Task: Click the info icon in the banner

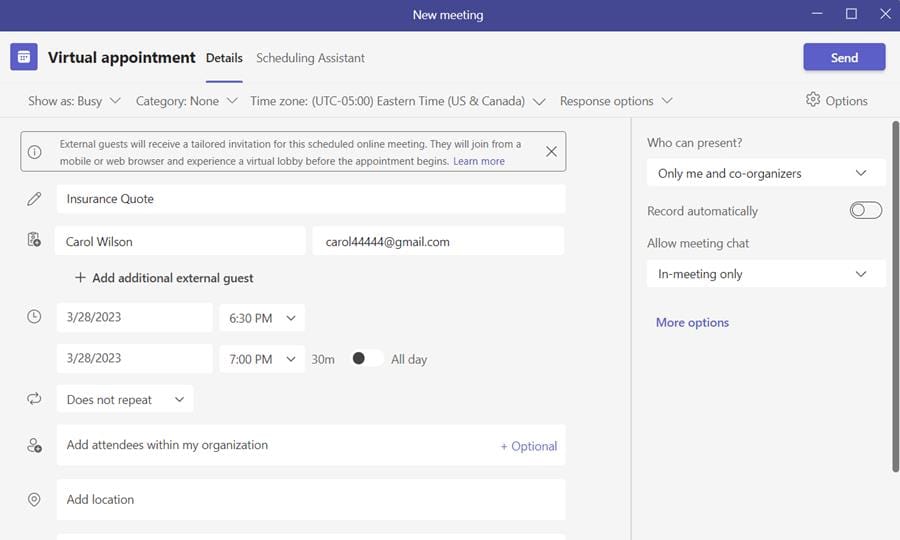Action: [34, 152]
